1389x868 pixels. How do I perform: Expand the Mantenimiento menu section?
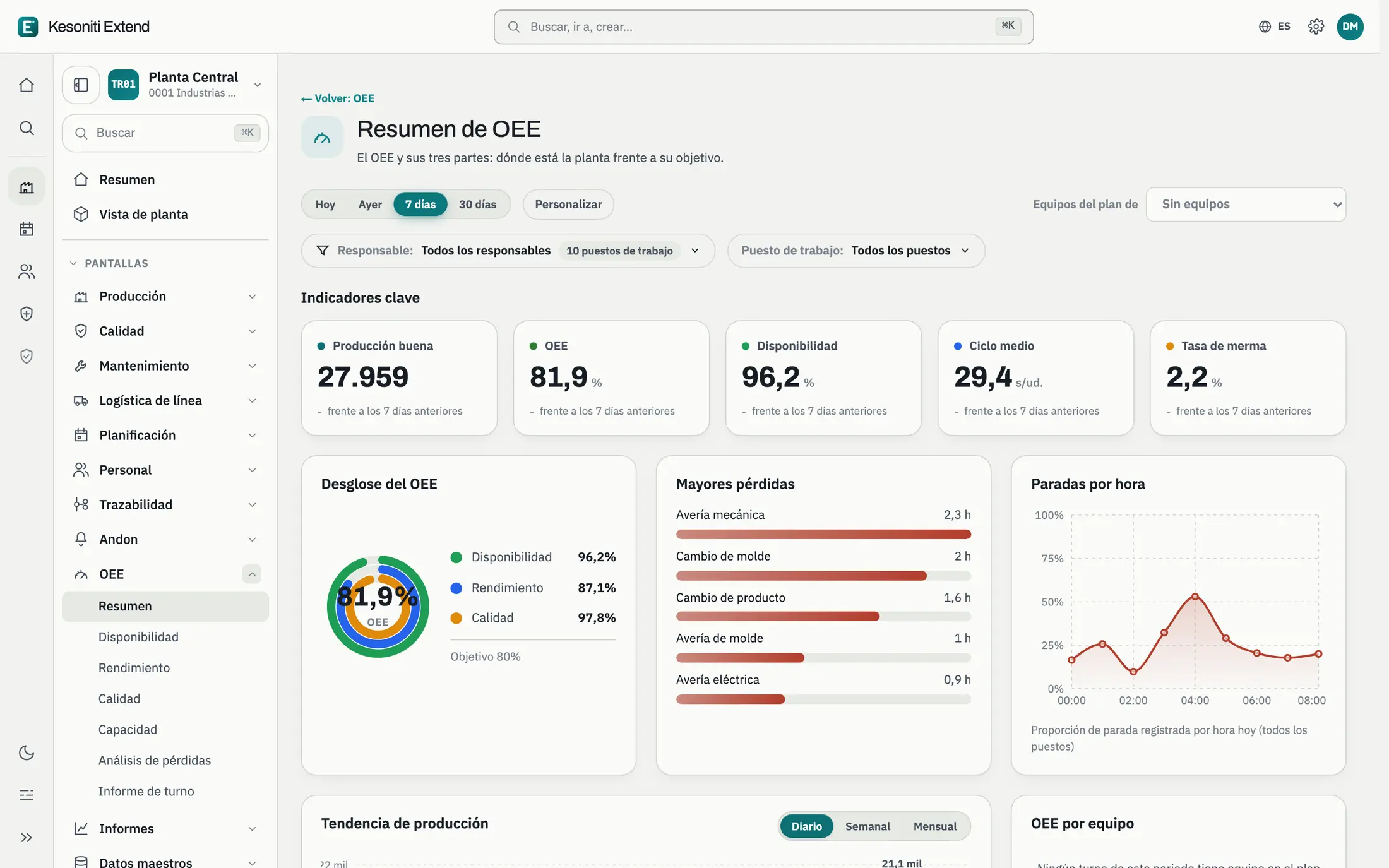(x=165, y=366)
